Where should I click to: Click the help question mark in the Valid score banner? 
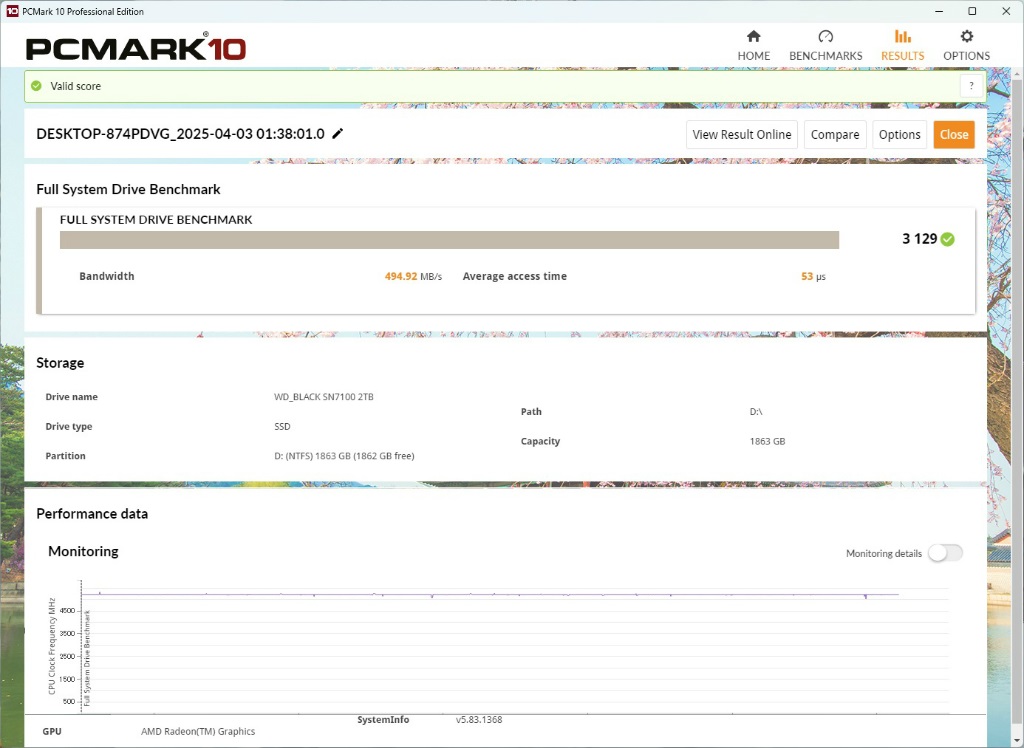(x=971, y=86)
